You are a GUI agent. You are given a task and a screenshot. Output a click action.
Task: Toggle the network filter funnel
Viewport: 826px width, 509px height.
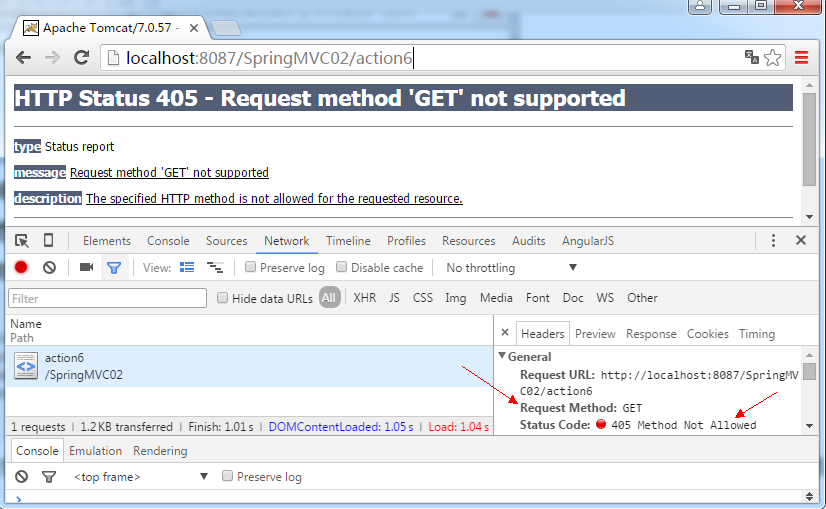114,268
